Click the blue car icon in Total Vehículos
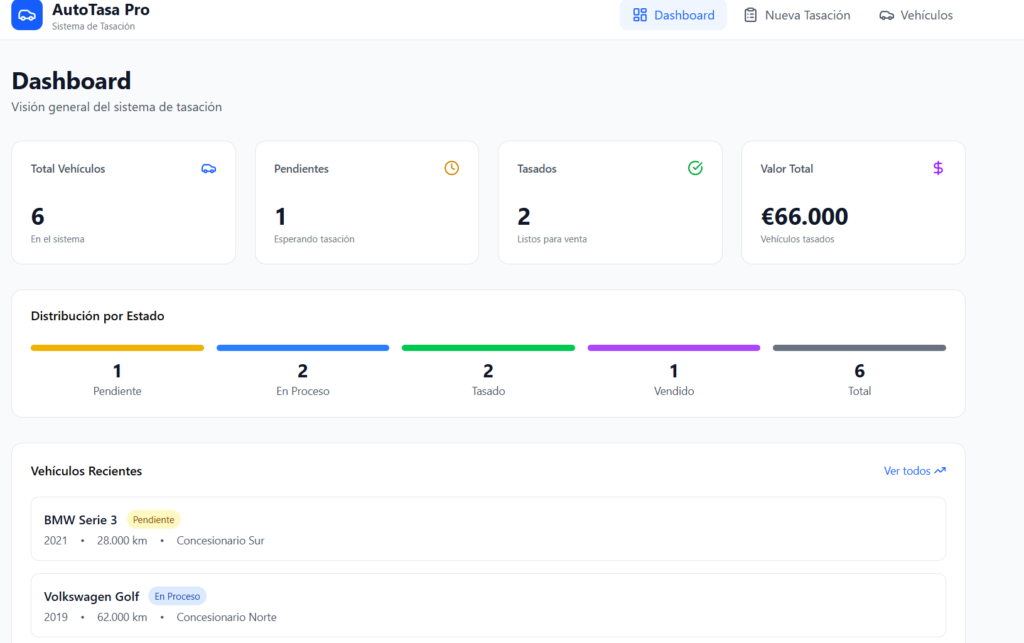 (208, 168)
